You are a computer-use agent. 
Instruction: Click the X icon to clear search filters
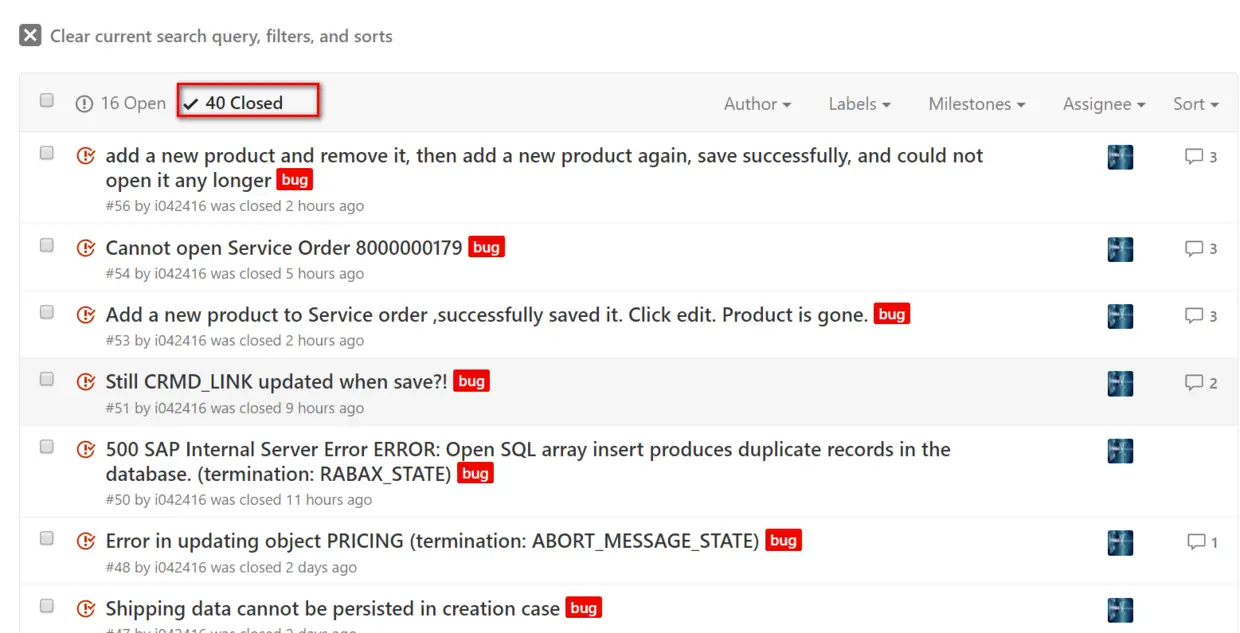[x=31, y=36]
